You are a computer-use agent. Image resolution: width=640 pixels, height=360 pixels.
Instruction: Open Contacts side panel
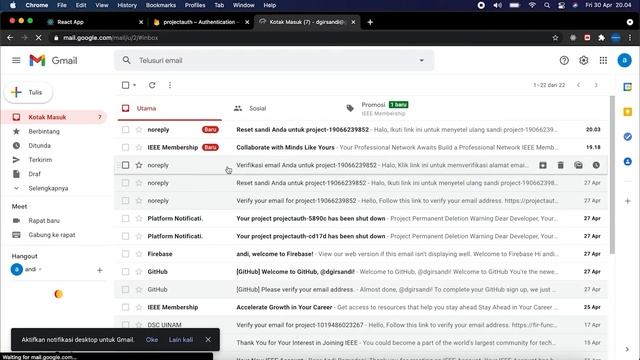point(628,162)
